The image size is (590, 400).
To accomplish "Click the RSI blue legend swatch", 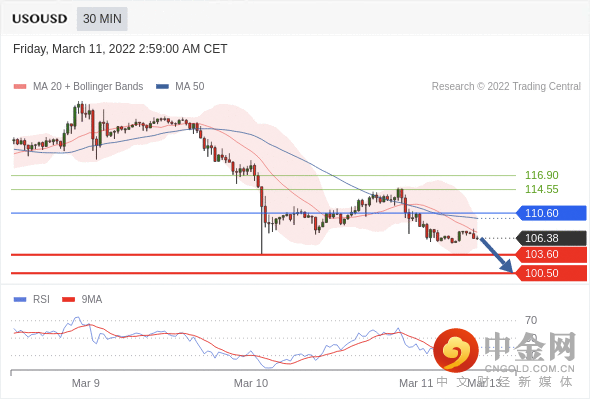I will (20, 300).
